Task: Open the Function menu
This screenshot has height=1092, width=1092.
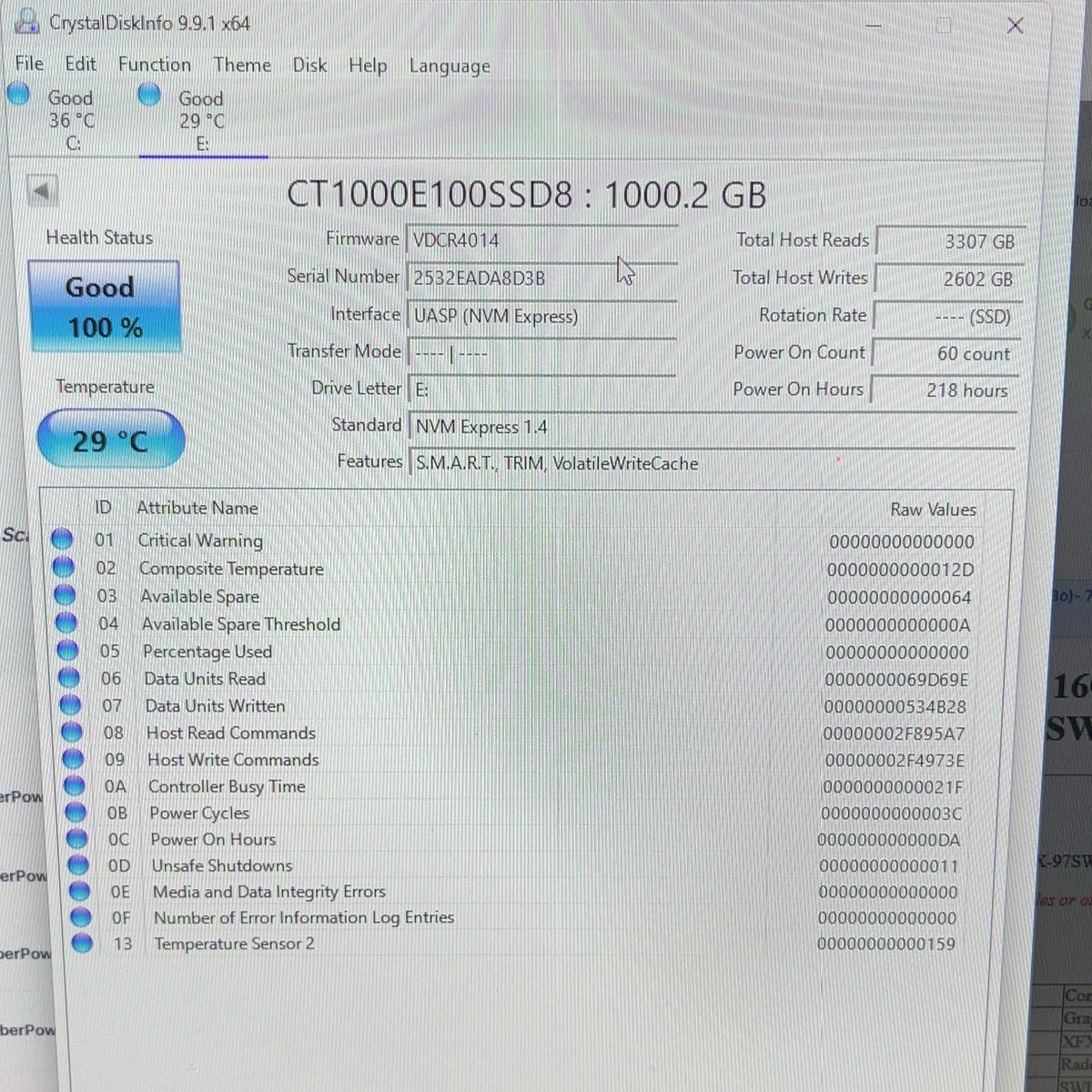Action: [155, 65]
